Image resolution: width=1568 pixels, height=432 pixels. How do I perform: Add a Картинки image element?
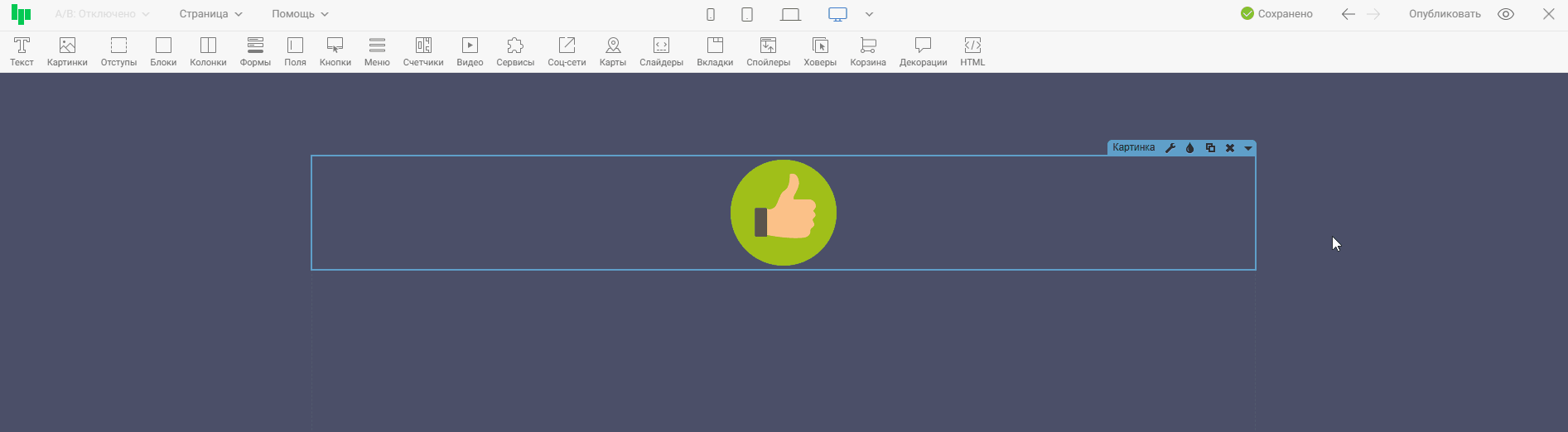[67, 51]
